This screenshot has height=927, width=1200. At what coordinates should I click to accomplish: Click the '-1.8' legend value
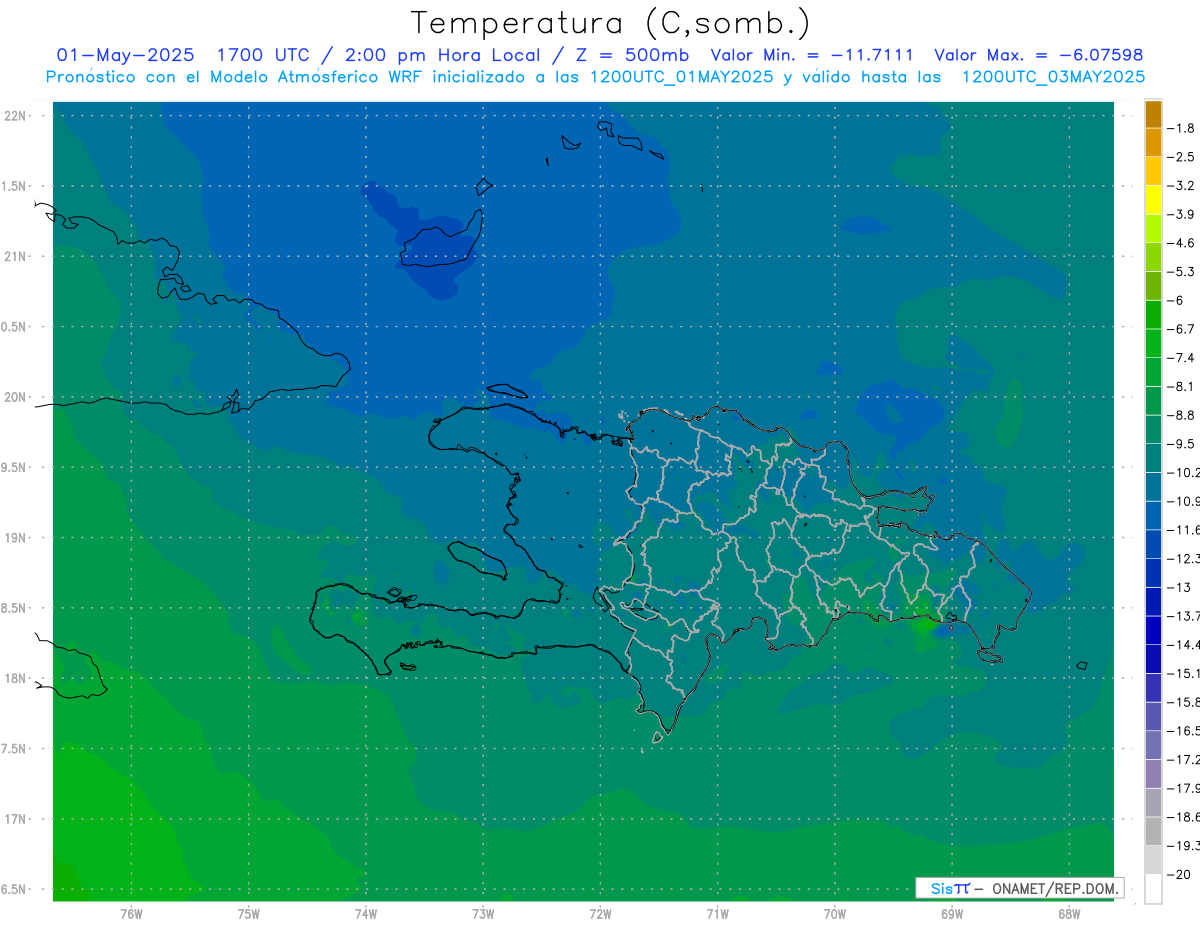point(1181,128)
